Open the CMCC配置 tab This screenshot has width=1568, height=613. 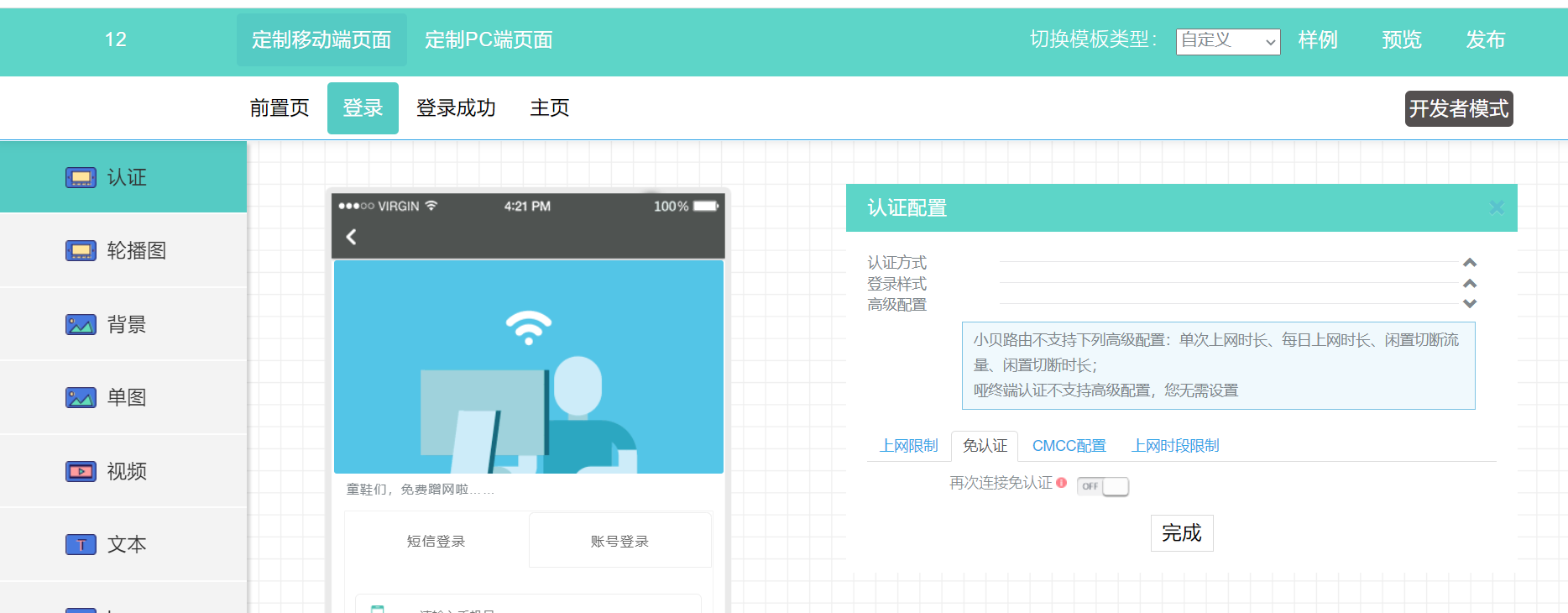point(1069,446)
